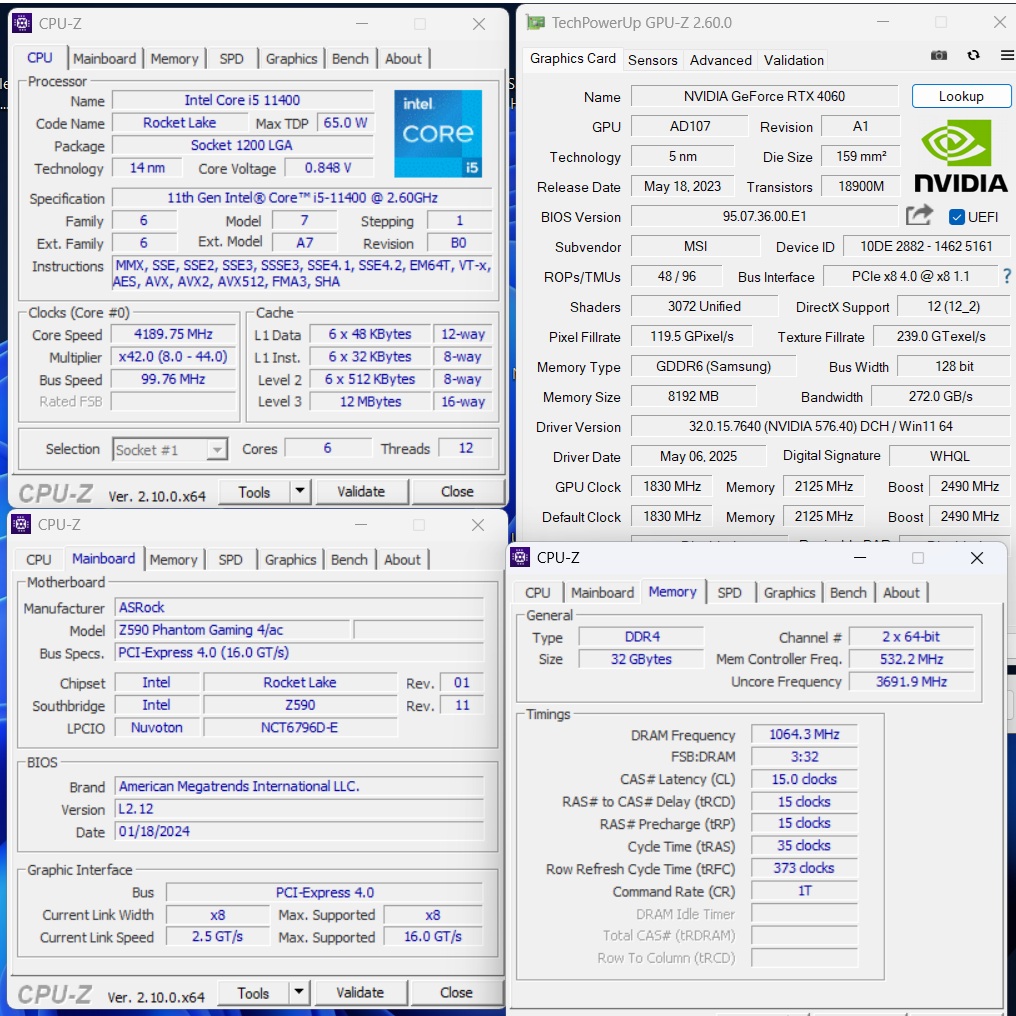Click the Uncore Frequency value 3691.9 MHz

(x=911, y=682)
